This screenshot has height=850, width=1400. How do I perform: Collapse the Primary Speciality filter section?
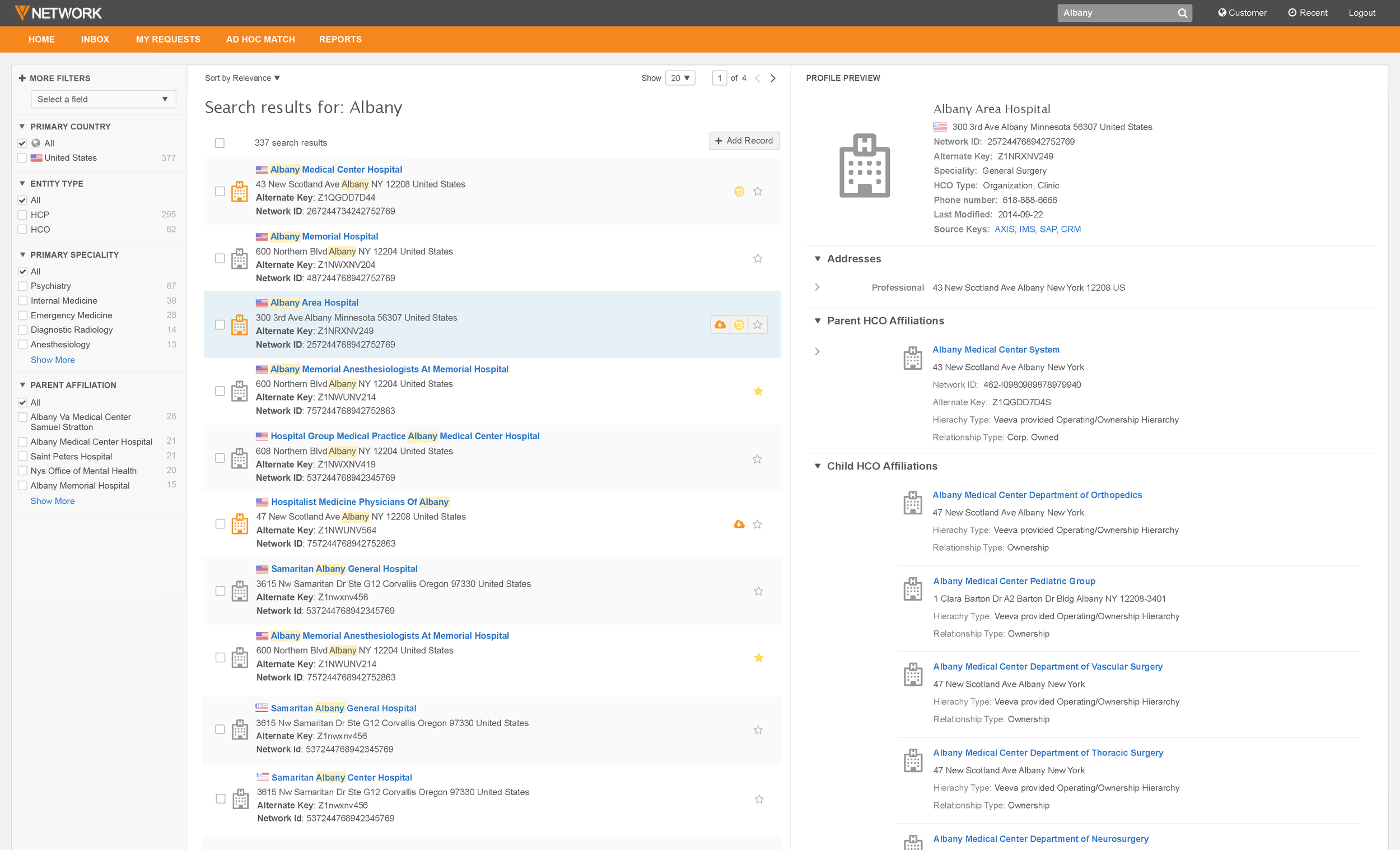22,255
